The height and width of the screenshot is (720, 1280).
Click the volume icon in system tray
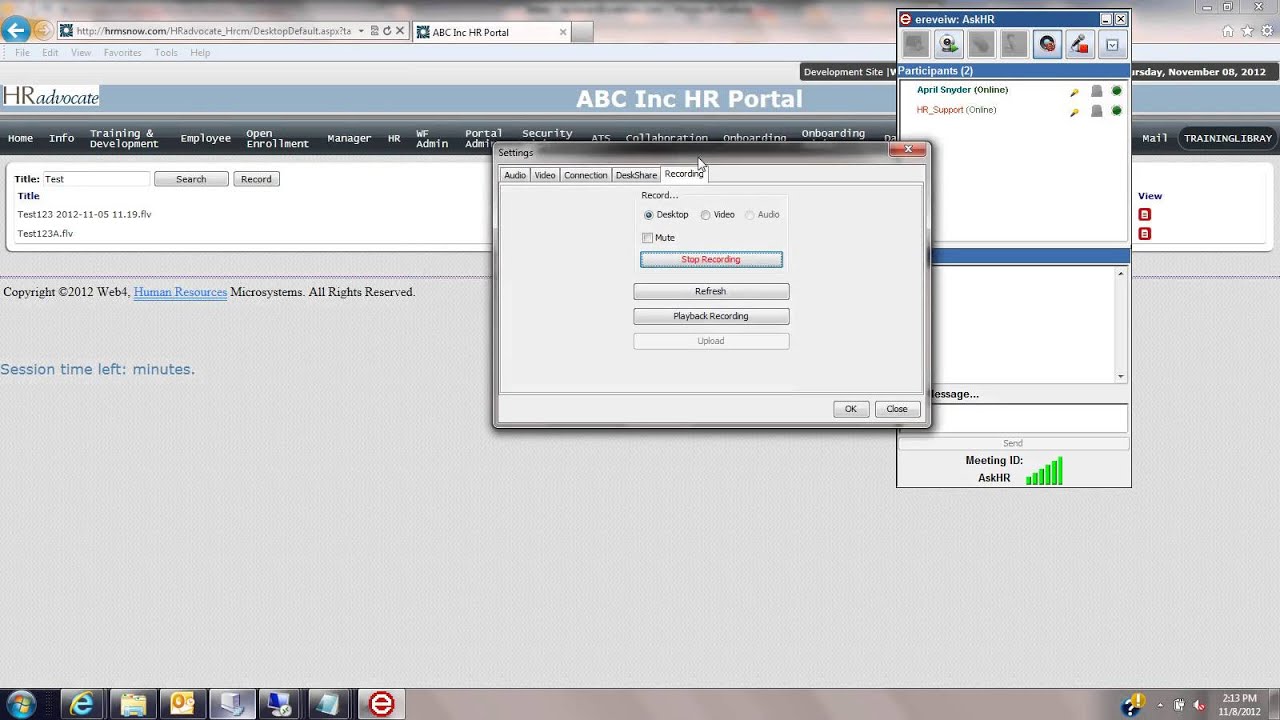tap(1198, 704)
